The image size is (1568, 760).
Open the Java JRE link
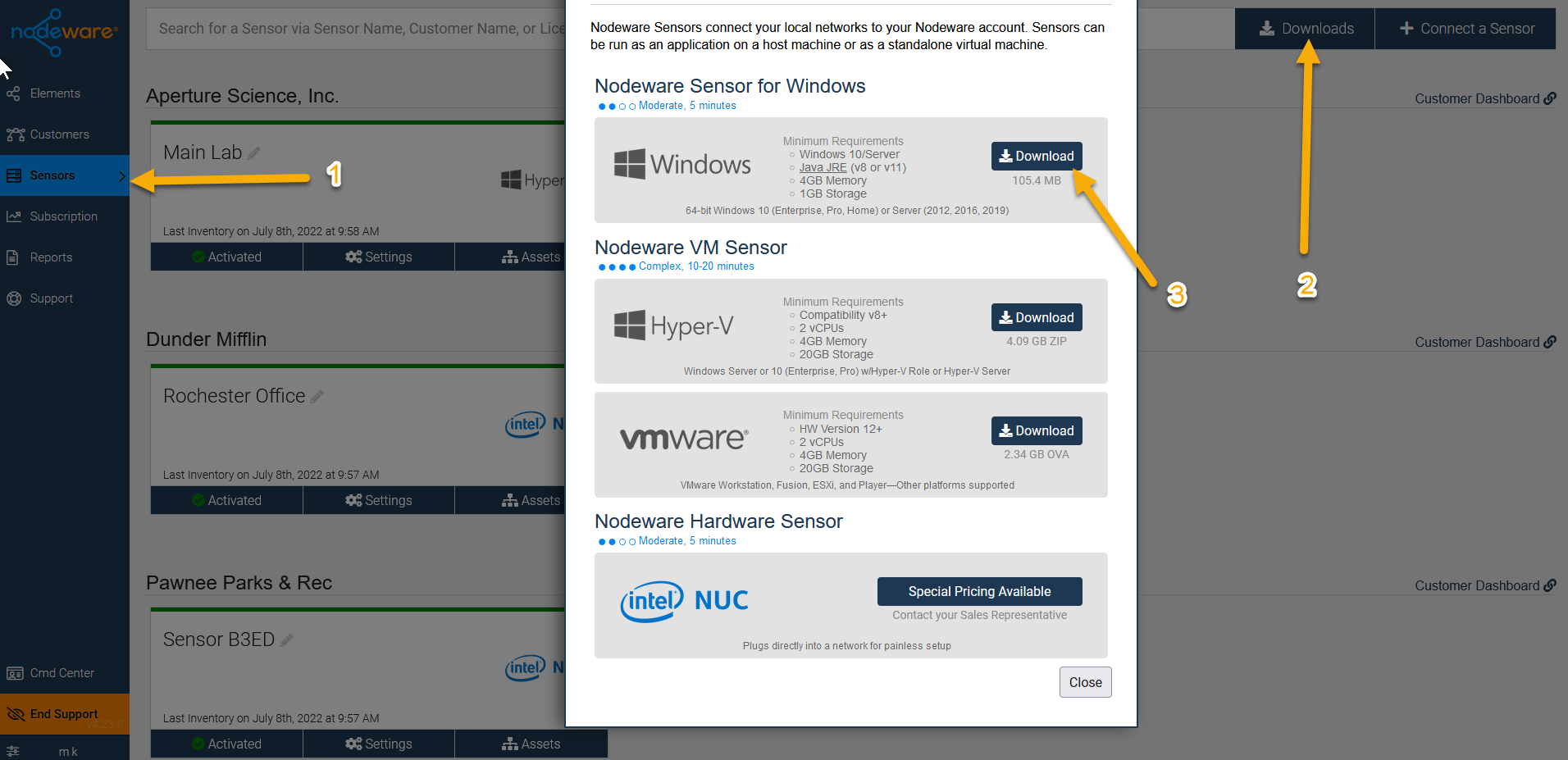823,166
